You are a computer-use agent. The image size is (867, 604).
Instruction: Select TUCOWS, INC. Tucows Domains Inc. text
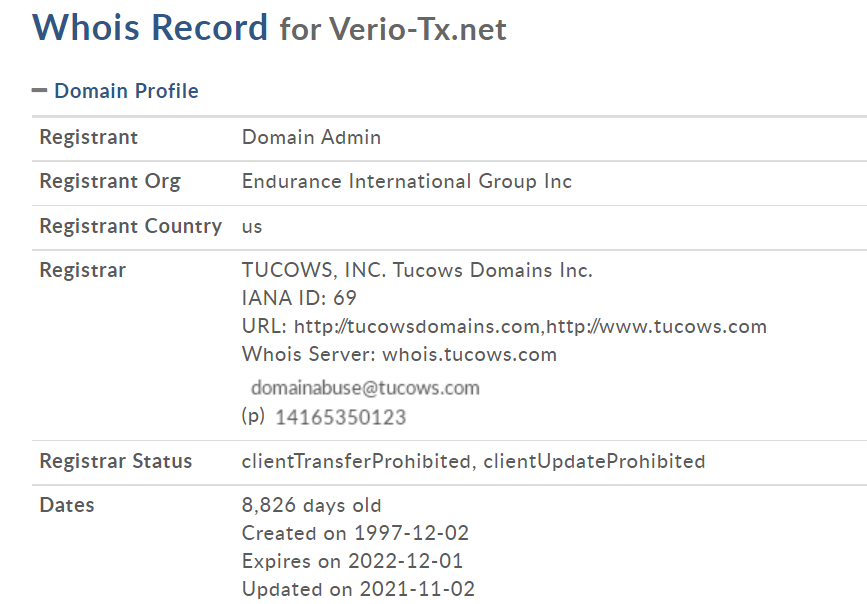(x=417, y=270)
